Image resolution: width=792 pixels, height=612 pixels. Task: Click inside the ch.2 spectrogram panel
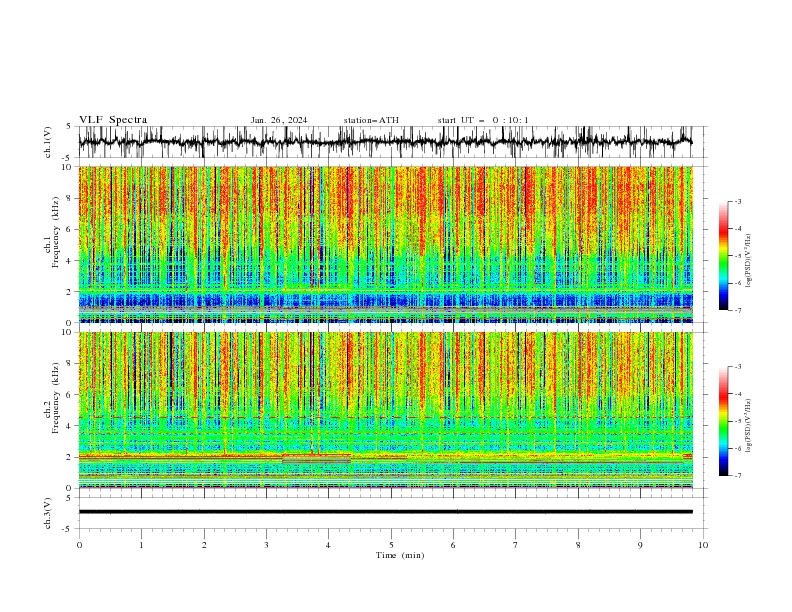(385, 410)
